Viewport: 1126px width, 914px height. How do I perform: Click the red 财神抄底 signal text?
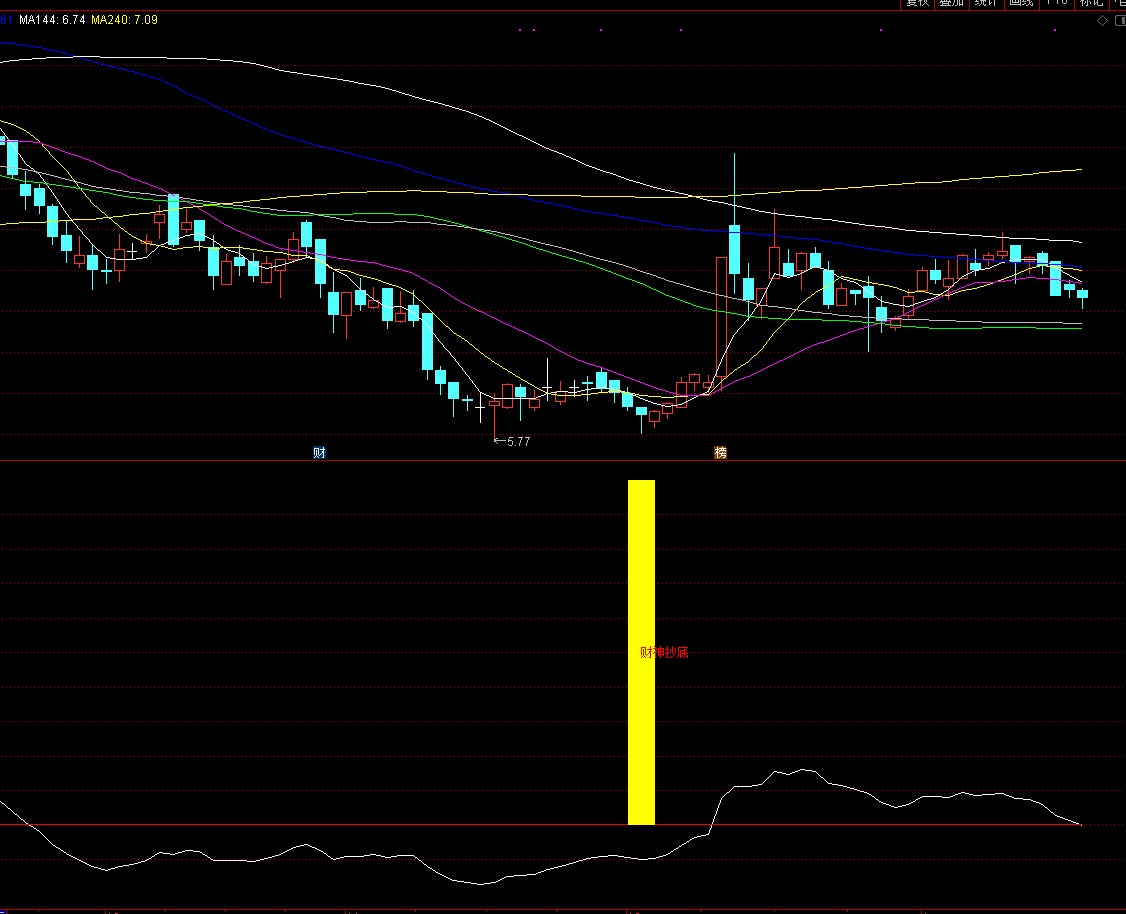[x=664, y=652]
